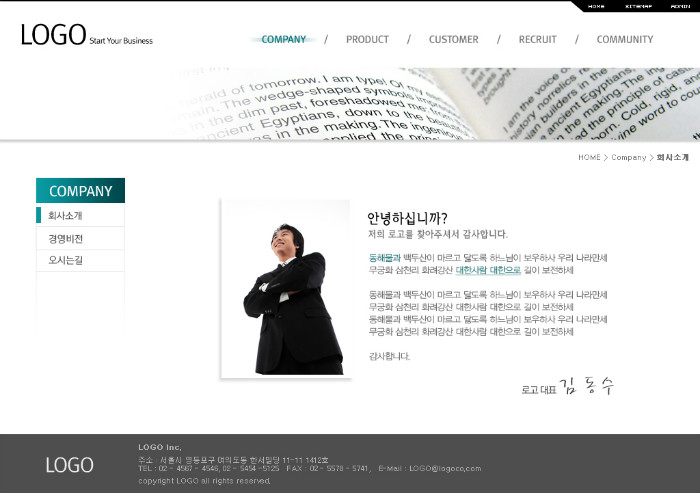Click the 저희 로고를 찾아주셔서 감사합니다 line
This screenshot has width=700, height=493.
point(438,234)
